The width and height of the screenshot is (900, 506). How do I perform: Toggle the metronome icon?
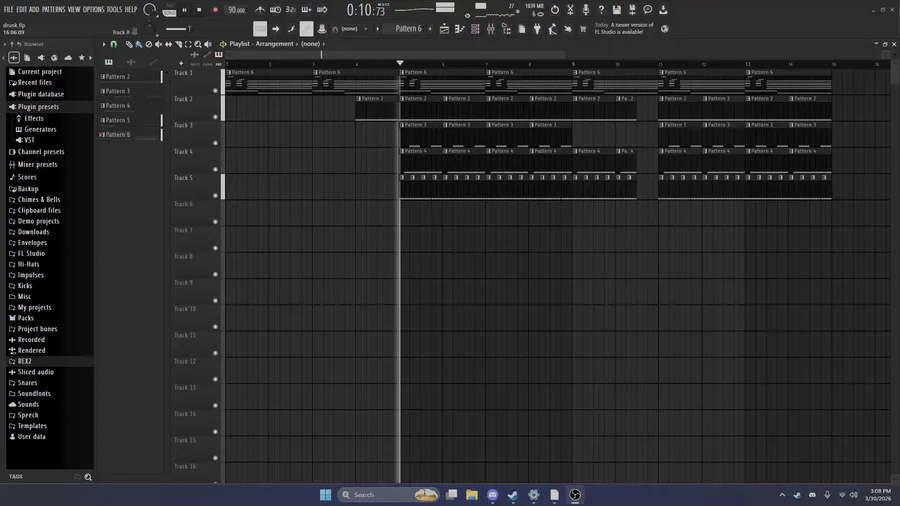pyautogui.click(x=260, y=10)
